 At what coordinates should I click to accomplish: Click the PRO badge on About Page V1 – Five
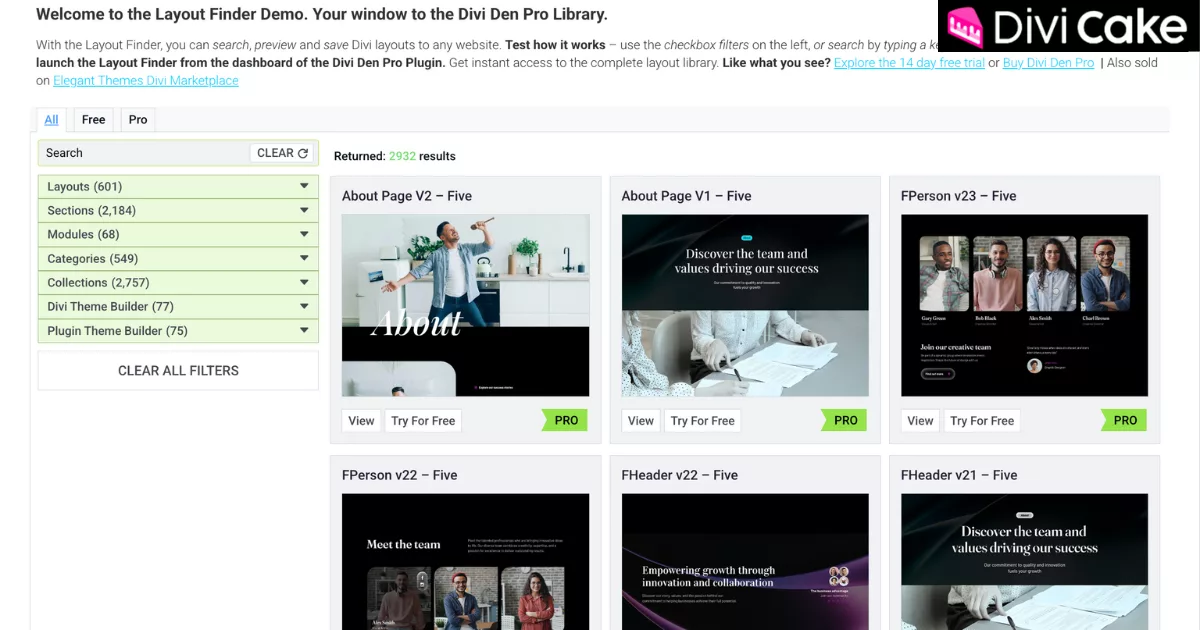(x=844, y=420)
